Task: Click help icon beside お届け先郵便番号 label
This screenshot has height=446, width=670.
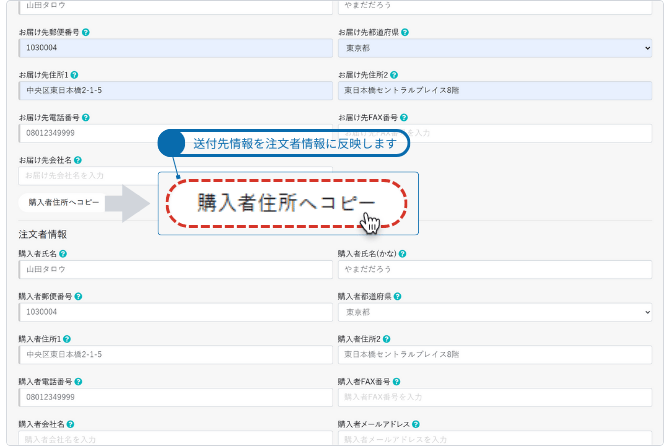Action: coord(86,32)
